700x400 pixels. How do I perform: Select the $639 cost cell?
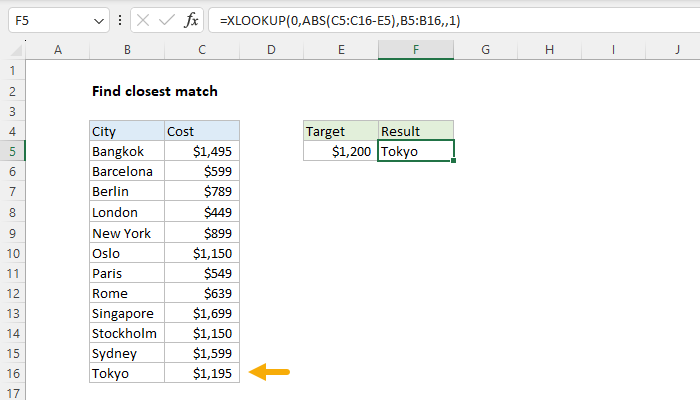click(x=202, y=293)
